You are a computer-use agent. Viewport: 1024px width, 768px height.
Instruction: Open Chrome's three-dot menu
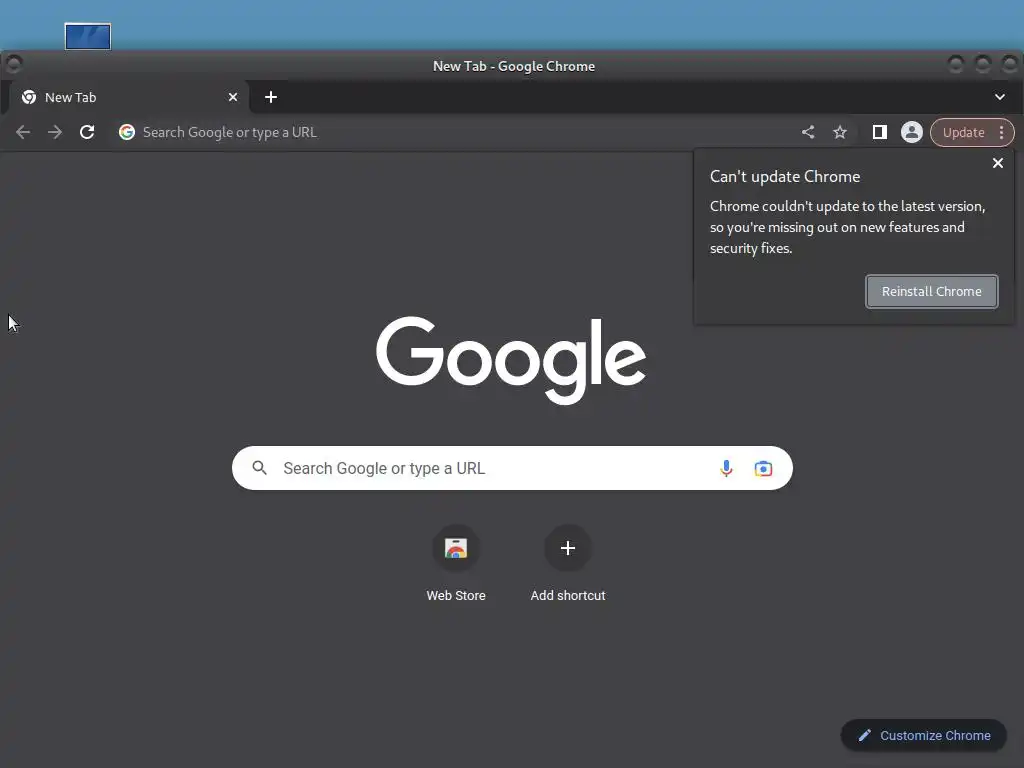tap(1002, 133)
